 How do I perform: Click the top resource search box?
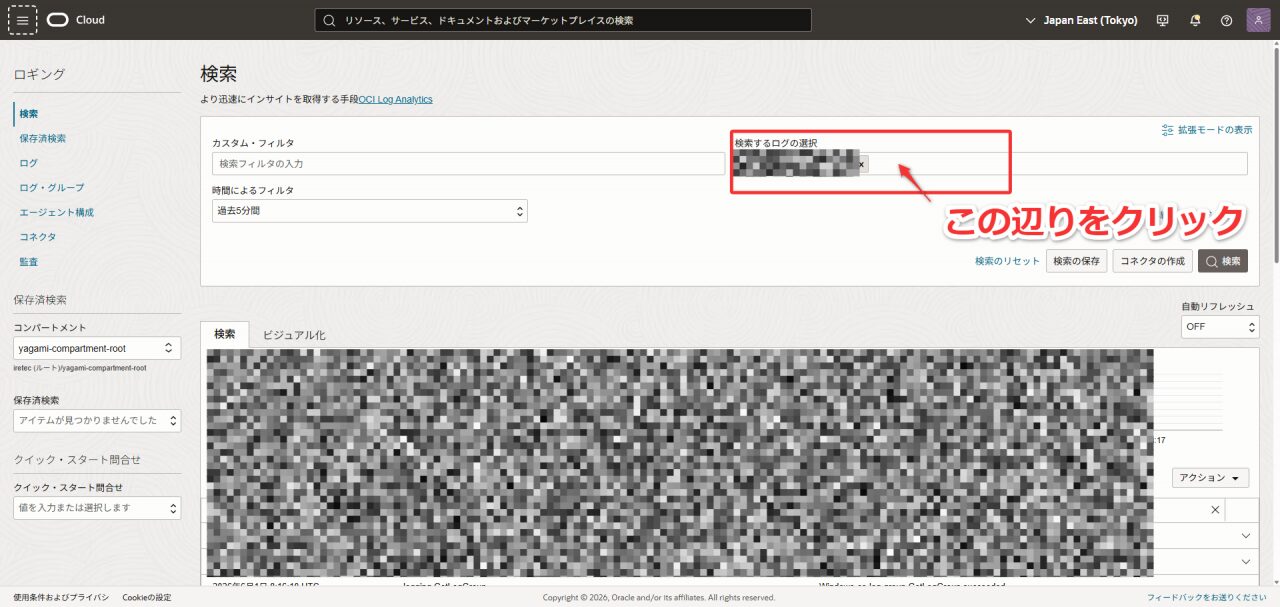[563, 20]
